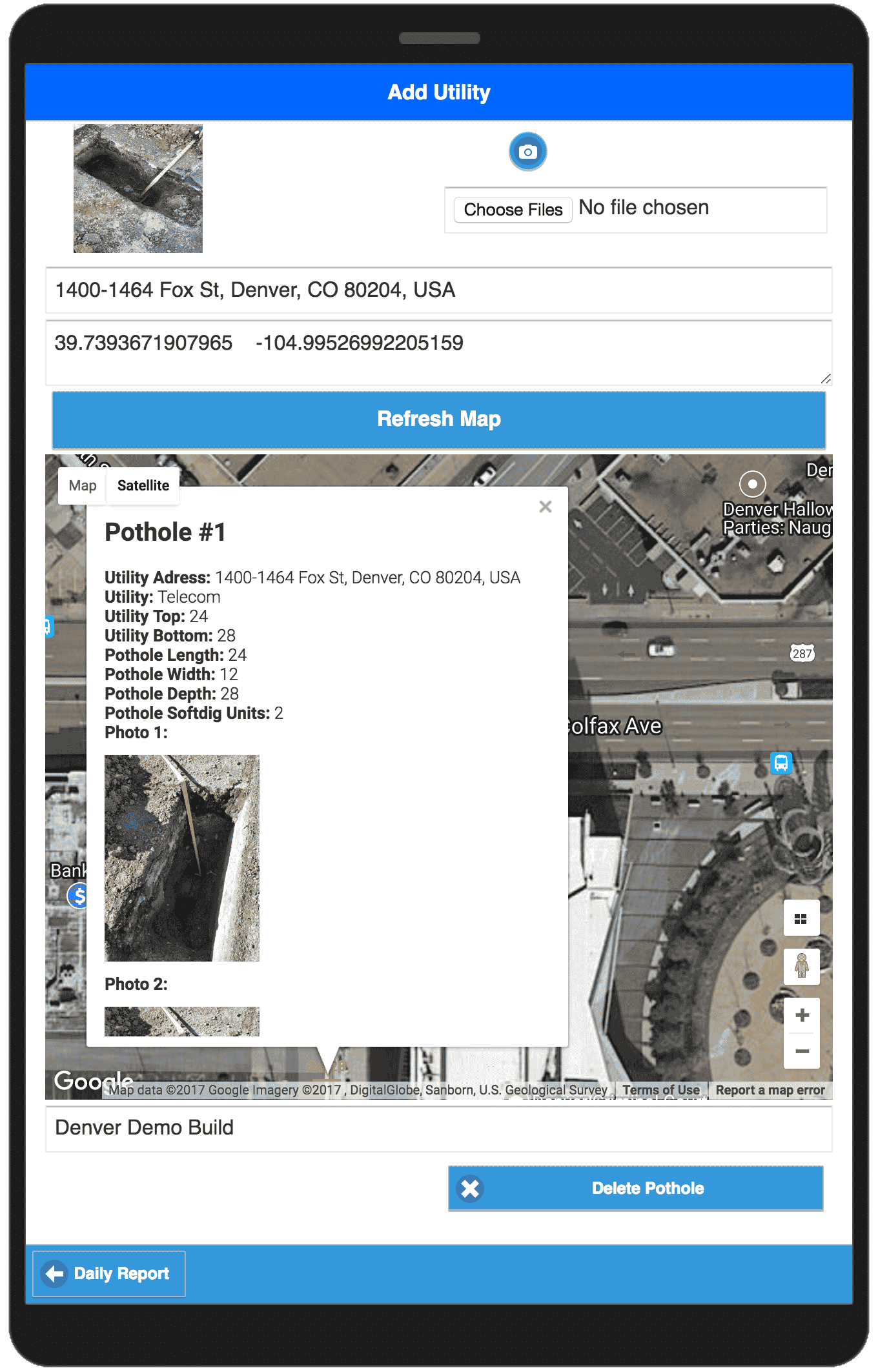Open the map tilt grid control

(x=801, y=918)
